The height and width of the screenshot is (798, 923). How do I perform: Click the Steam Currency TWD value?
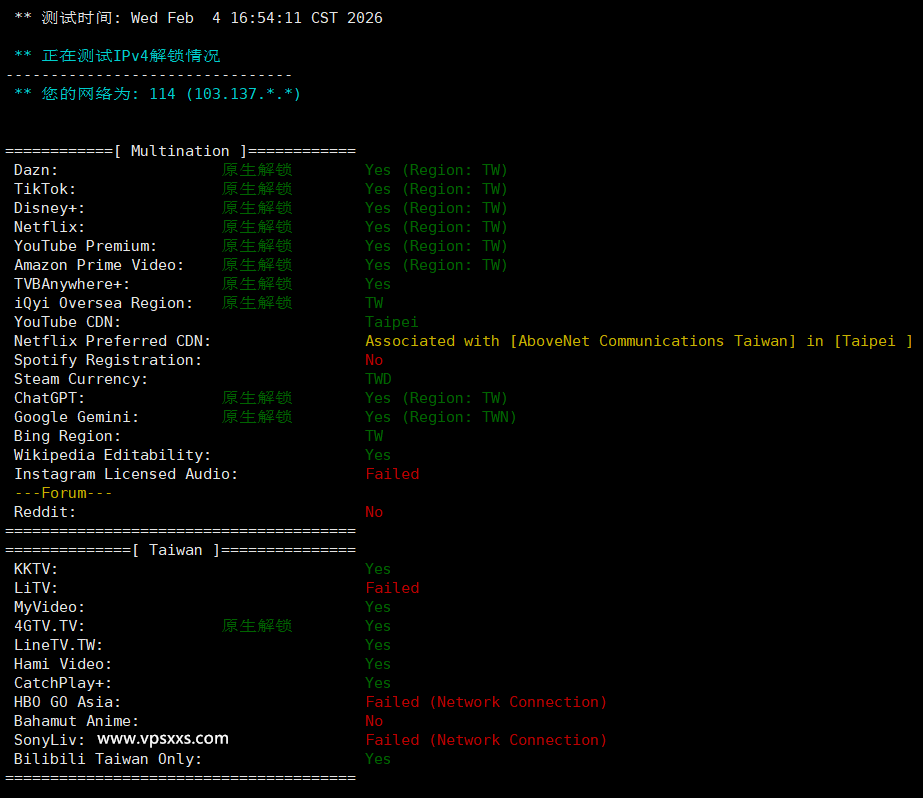[378, 379]
